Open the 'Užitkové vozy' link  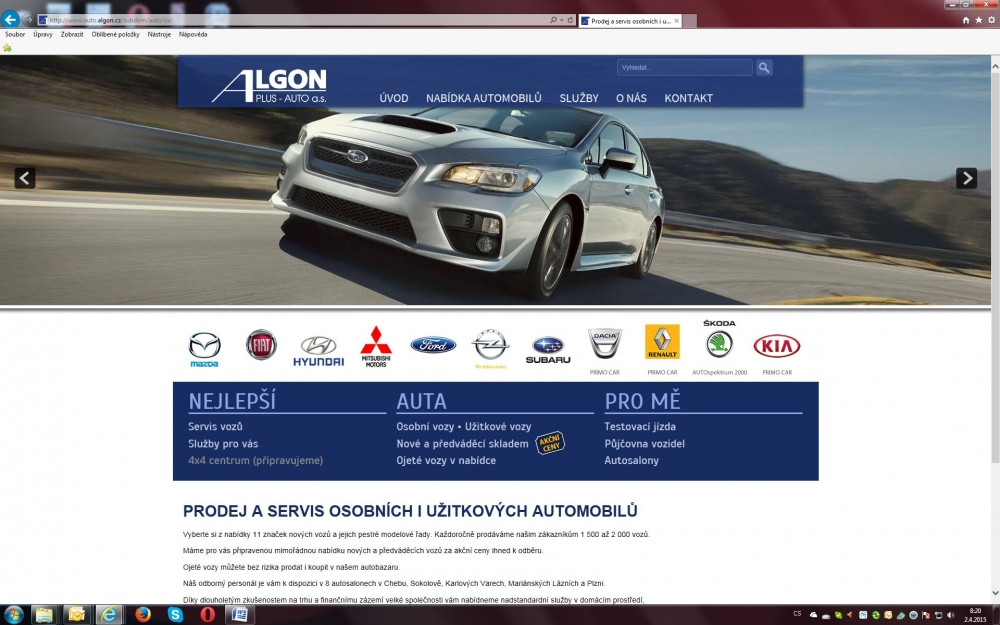point(498,427)
